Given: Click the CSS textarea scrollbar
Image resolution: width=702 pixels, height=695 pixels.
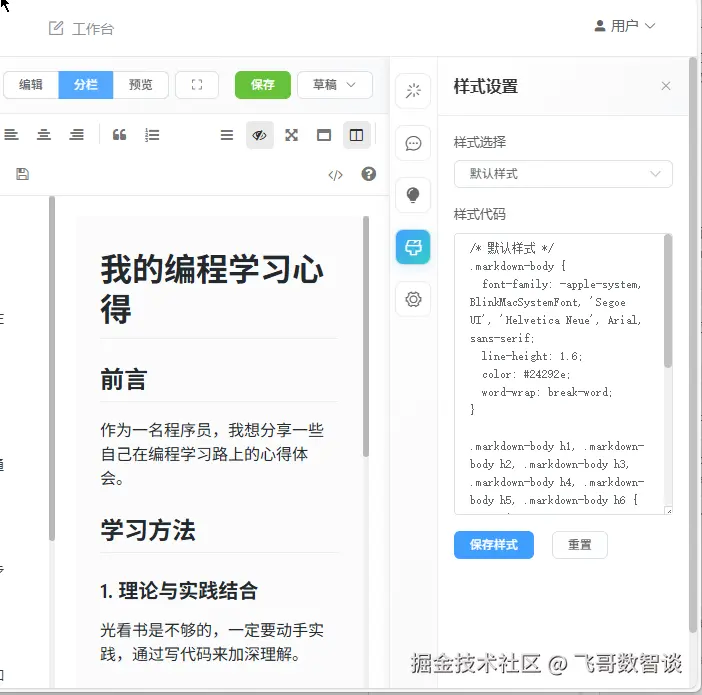Looking at the screenshot, I should click(x=668, y=301).
